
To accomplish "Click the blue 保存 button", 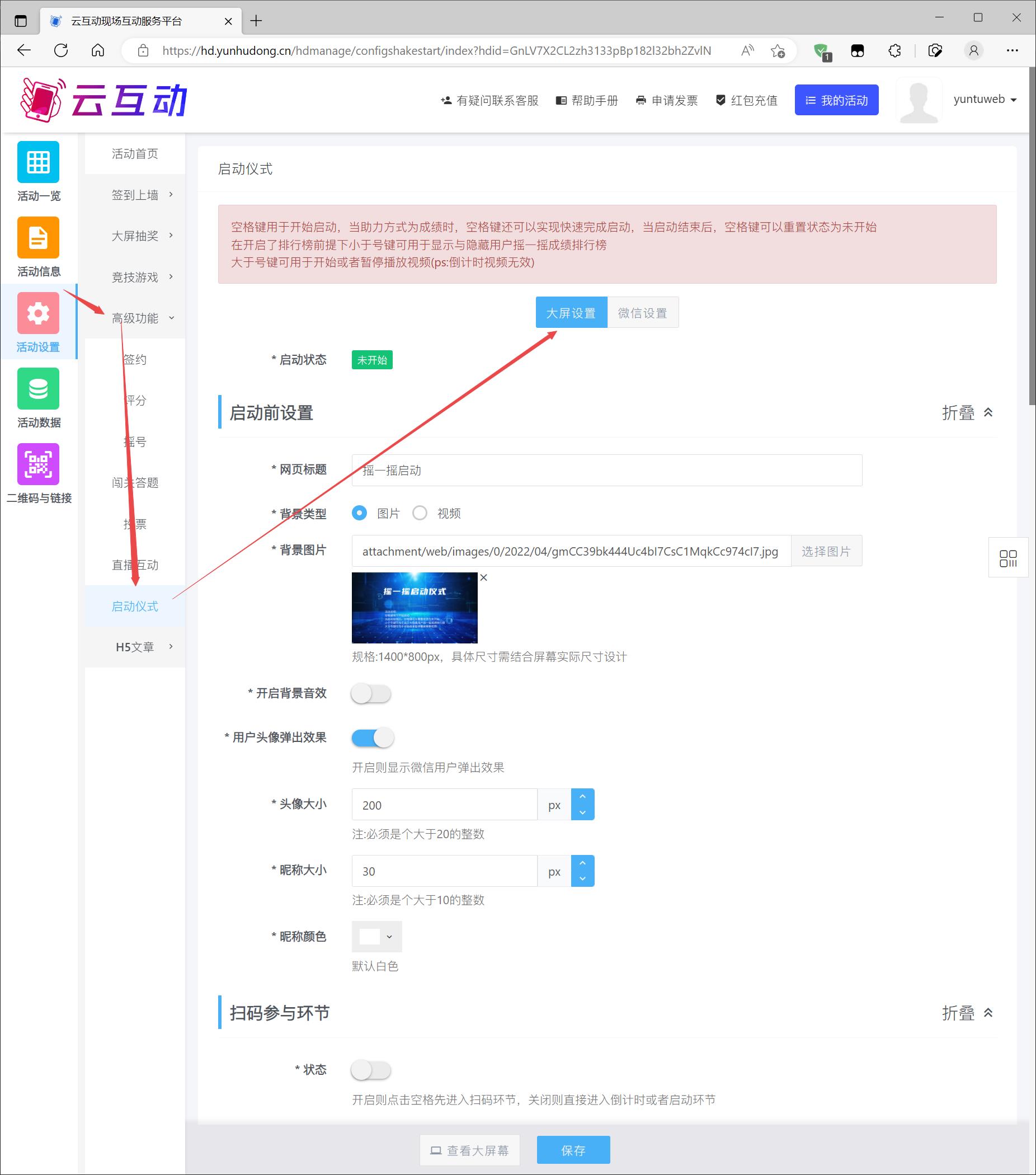I will [573, 1150].
